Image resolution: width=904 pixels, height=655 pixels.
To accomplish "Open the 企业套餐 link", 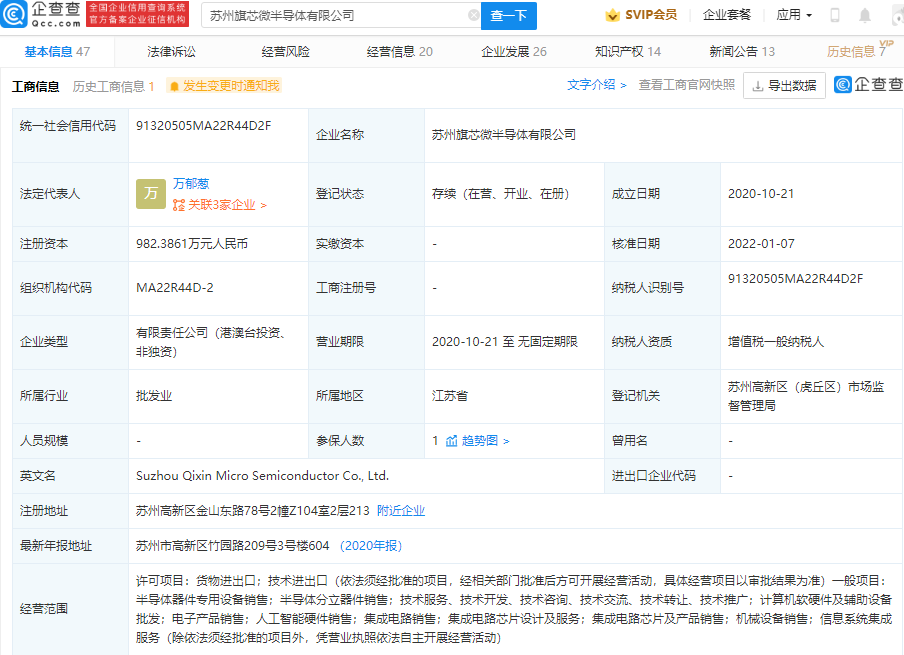I will (x=726, y=15).
